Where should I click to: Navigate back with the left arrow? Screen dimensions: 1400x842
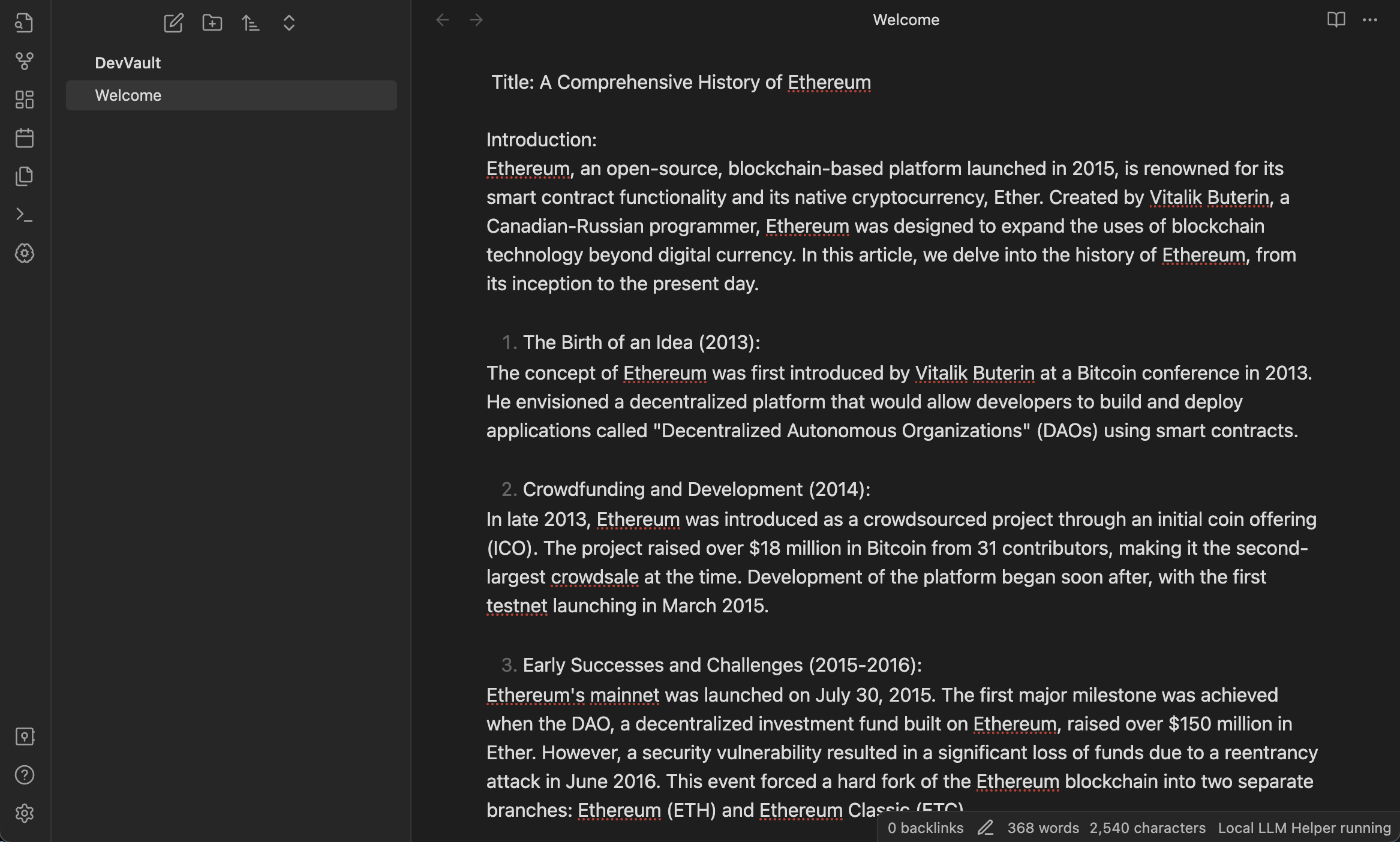point(443,20)
